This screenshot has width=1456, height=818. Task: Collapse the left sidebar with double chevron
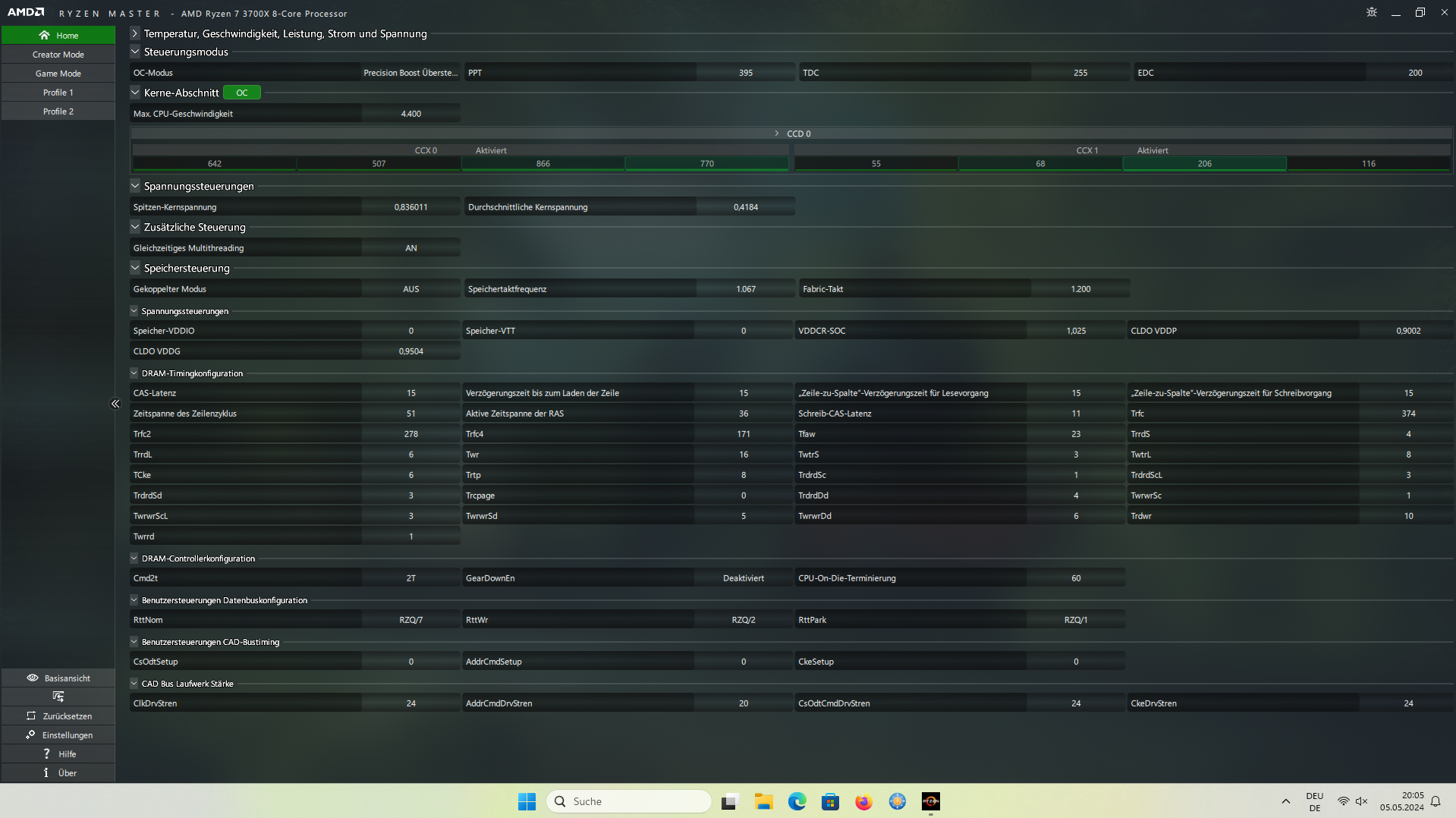(x=115, y=404)
